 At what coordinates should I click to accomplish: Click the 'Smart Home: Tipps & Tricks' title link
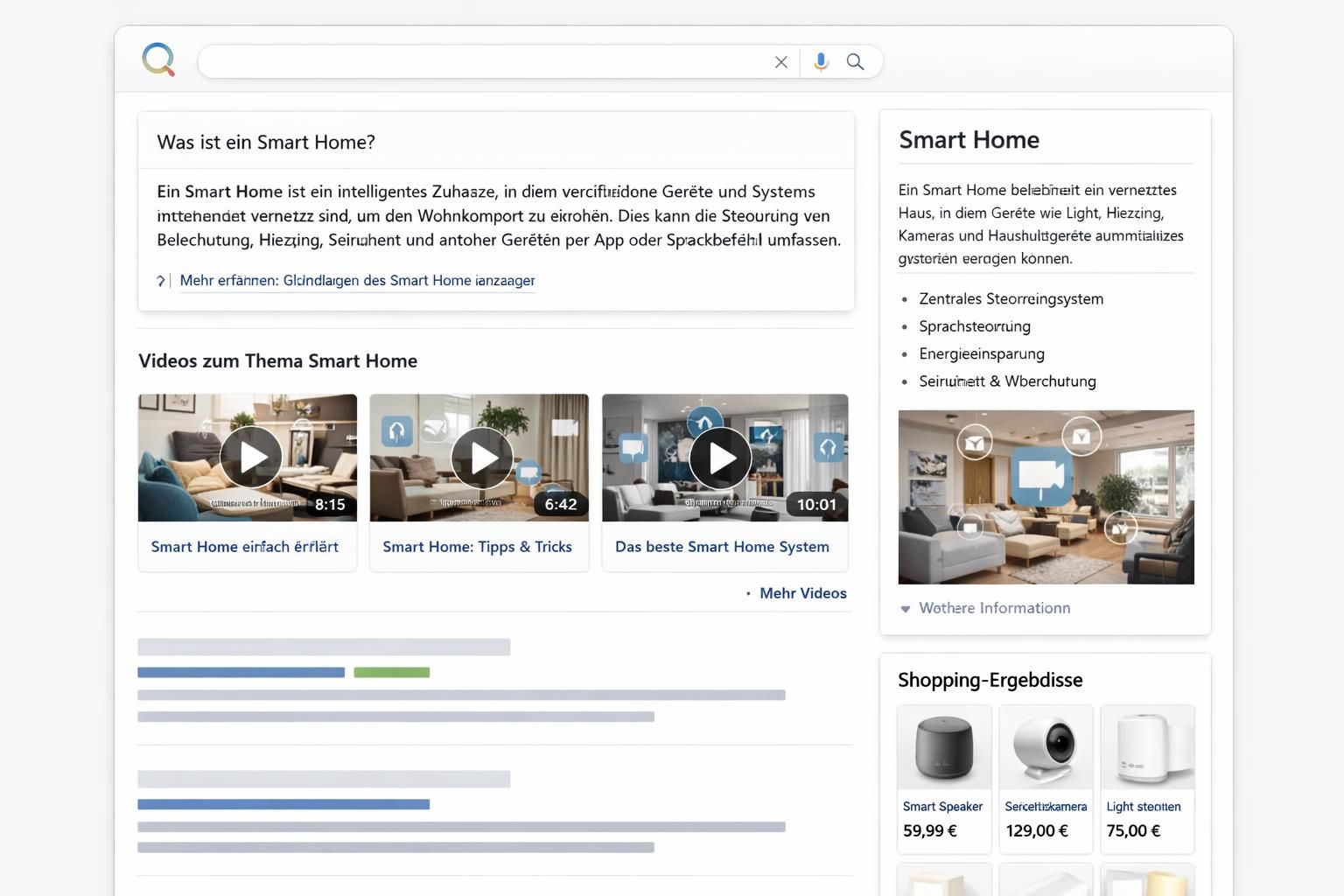click(x=477, y=547)
